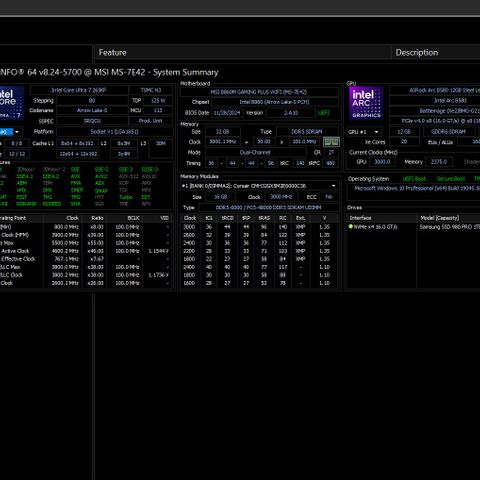Click the ECC No field
Image resolution: width=480 pixels, height=480 pixels.
[x=329, y=197]
